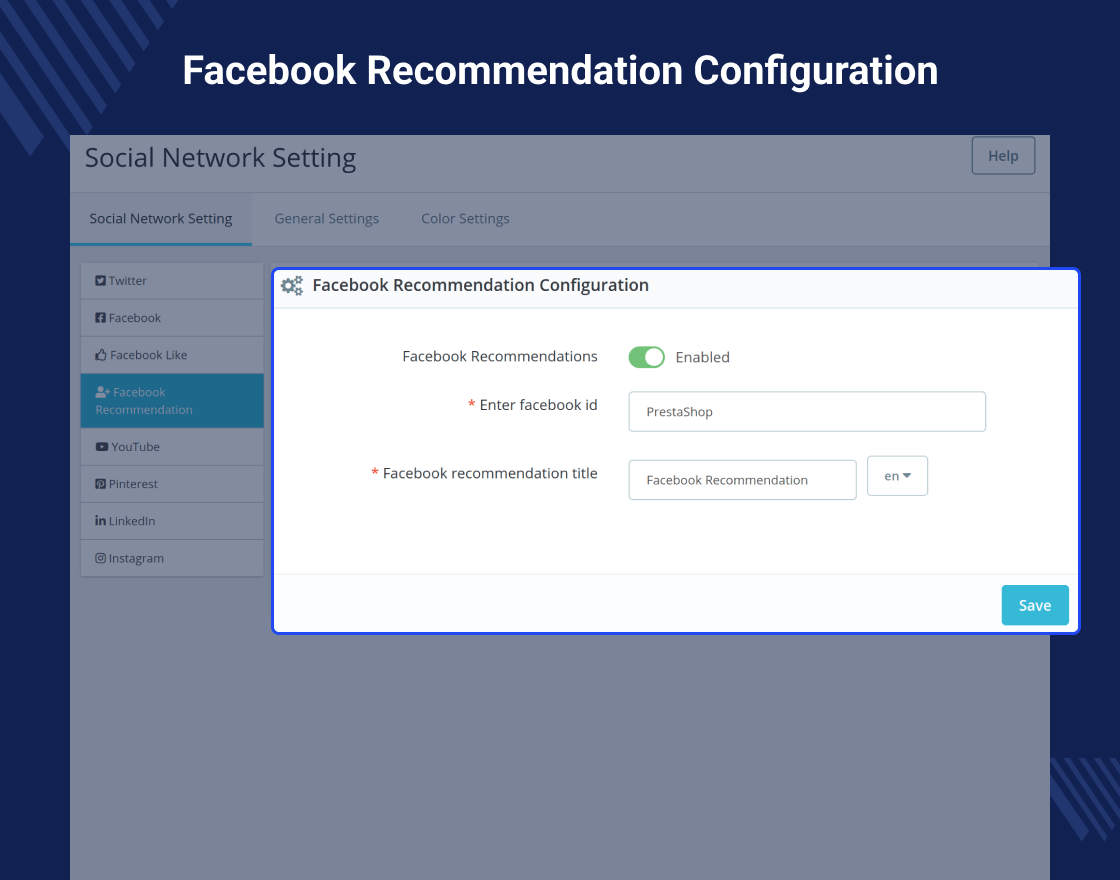Select Facebook Like in sidebar menu
1120x880 pixels.
point(172,355)
